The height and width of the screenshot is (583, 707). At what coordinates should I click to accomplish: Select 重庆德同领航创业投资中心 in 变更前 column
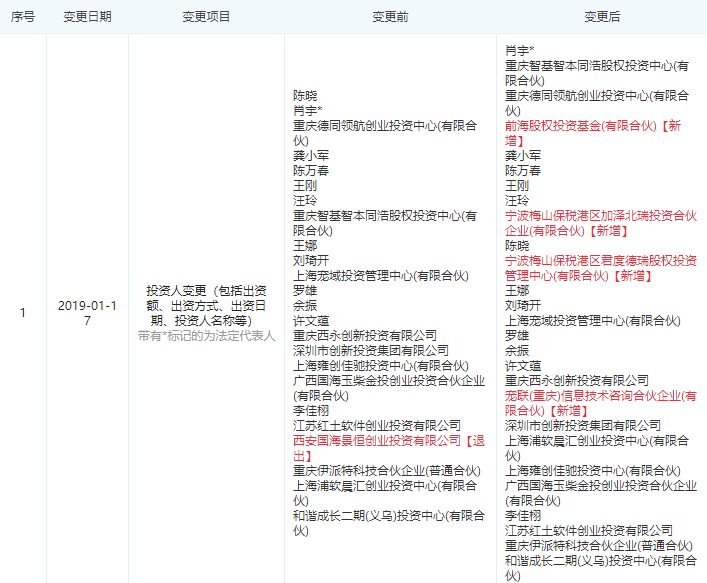point(385,133)
